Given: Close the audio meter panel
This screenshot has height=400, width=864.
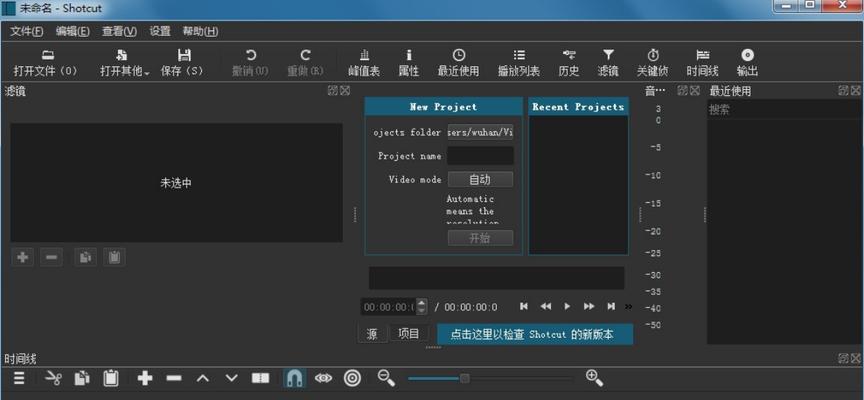Looking at the screenshot, I should (x=694, y=91).
